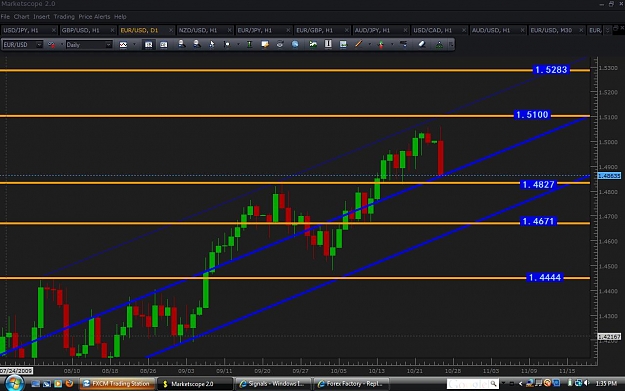Click the eraser tool icon

pos(422,44)
